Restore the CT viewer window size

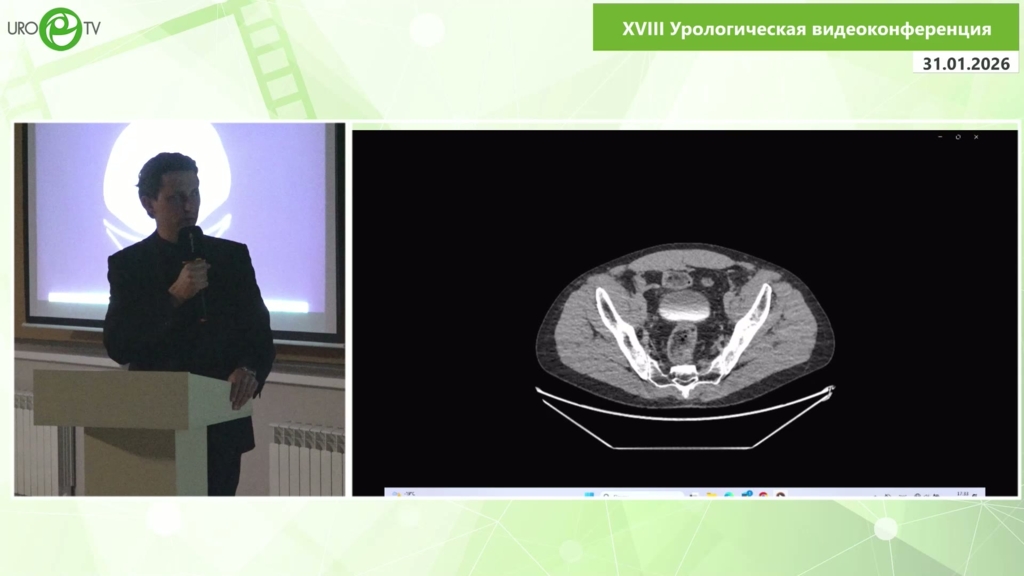pyautogui.click(x=958, y=137)
